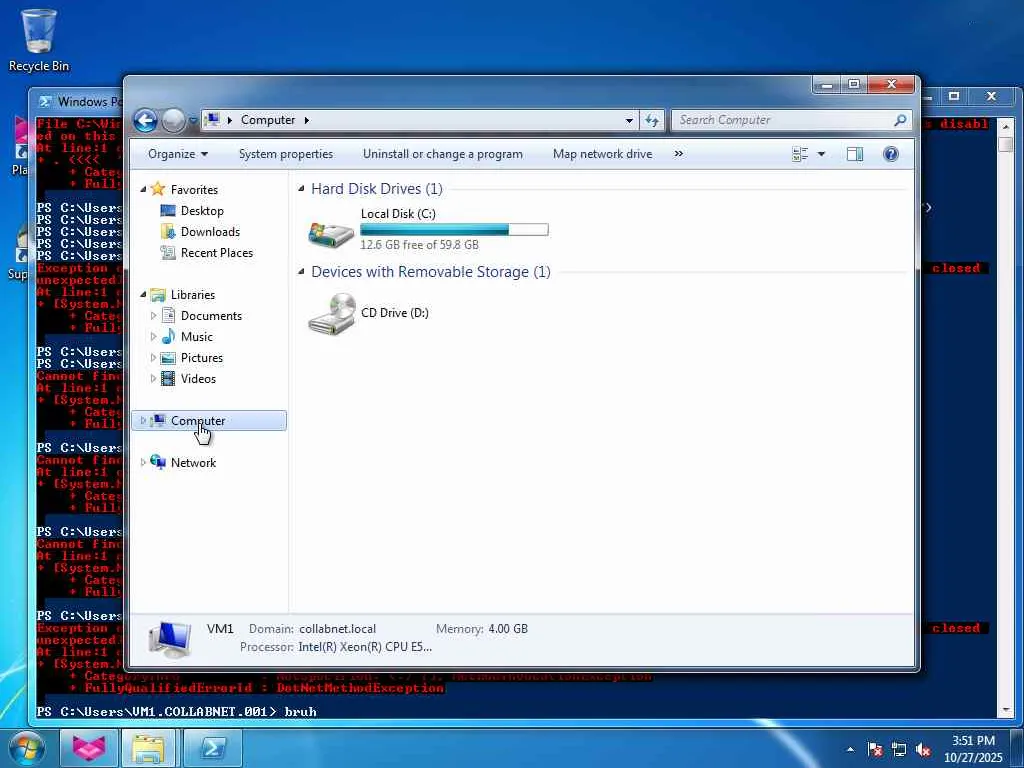Select Libraries in navigation pane
This screenshot has height=768, width=1024.
[x=193, y=295]
